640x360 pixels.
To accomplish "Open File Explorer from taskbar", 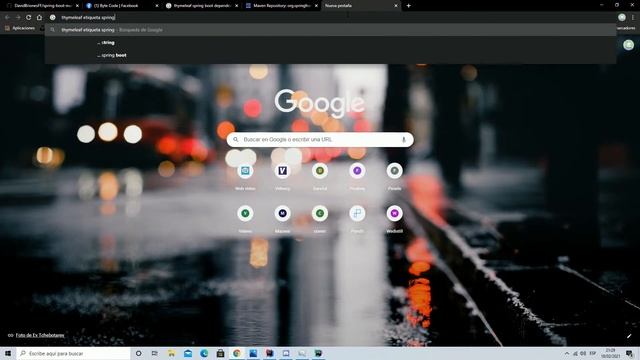I will pos(171,353).
